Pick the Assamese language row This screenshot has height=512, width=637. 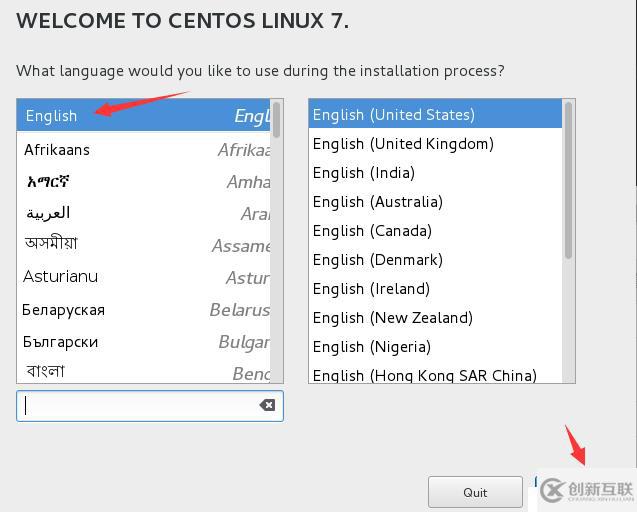pyautogui.click(x=143, y=245)
